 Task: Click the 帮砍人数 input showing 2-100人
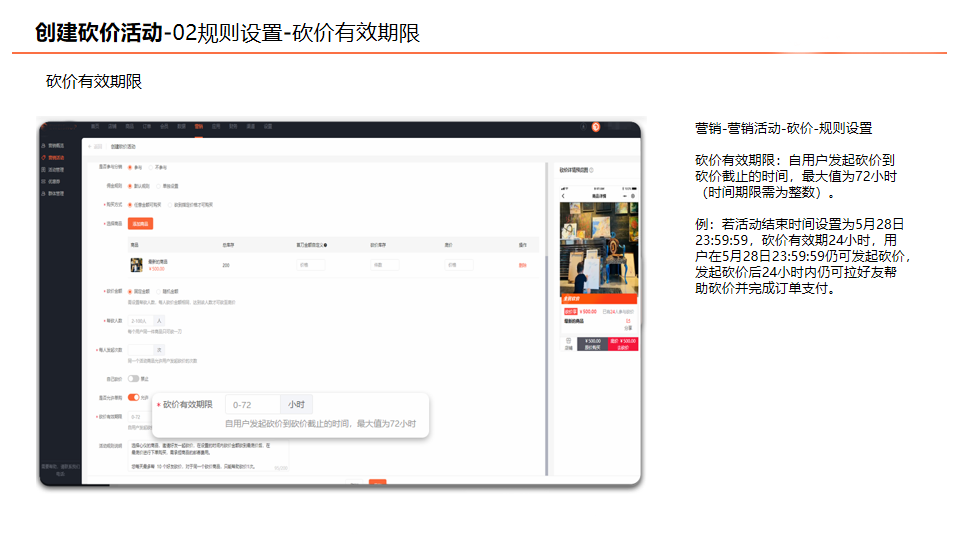click(x=141, y=321)
